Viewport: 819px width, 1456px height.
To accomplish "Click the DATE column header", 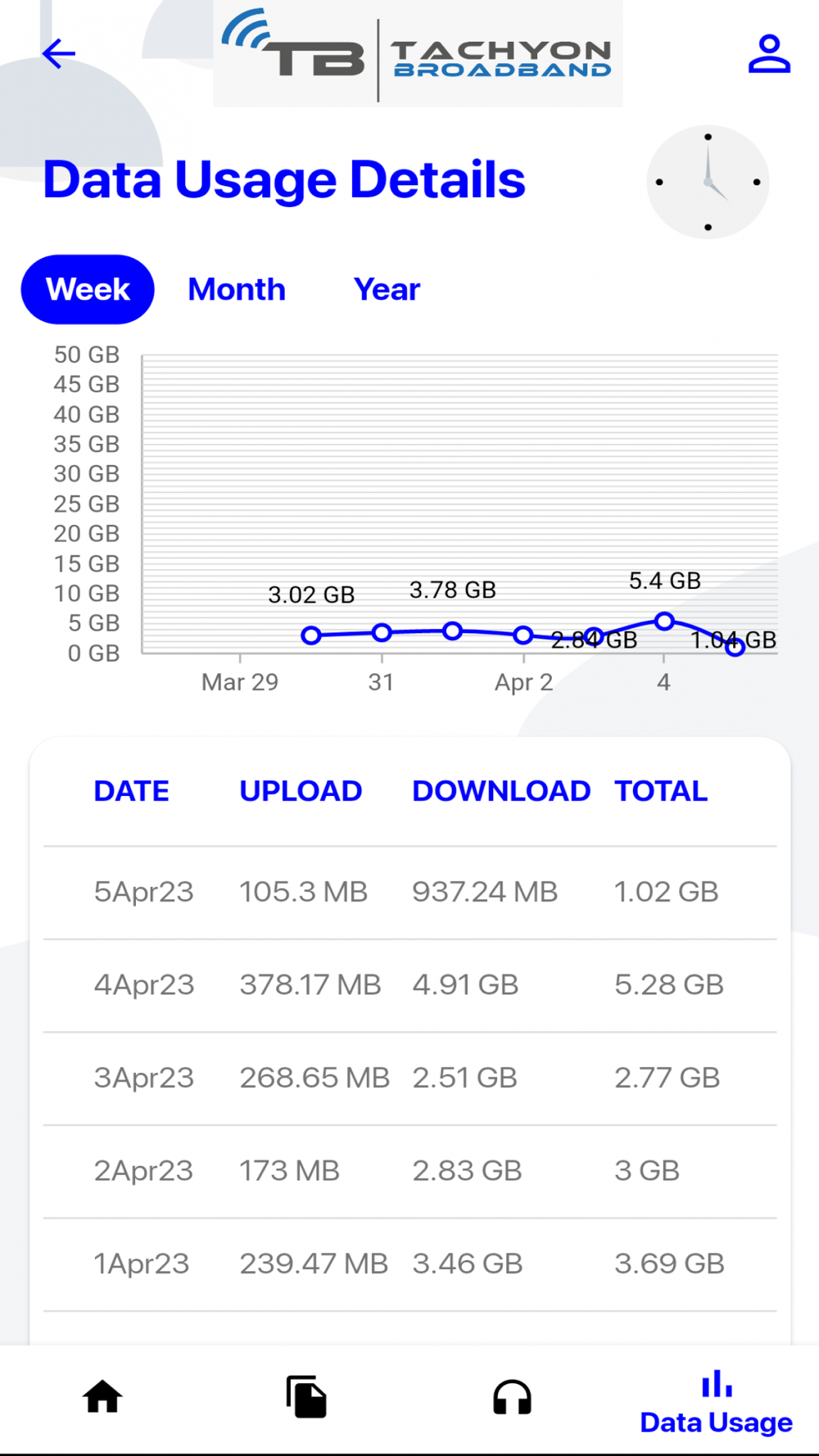I will click(132, 791).
